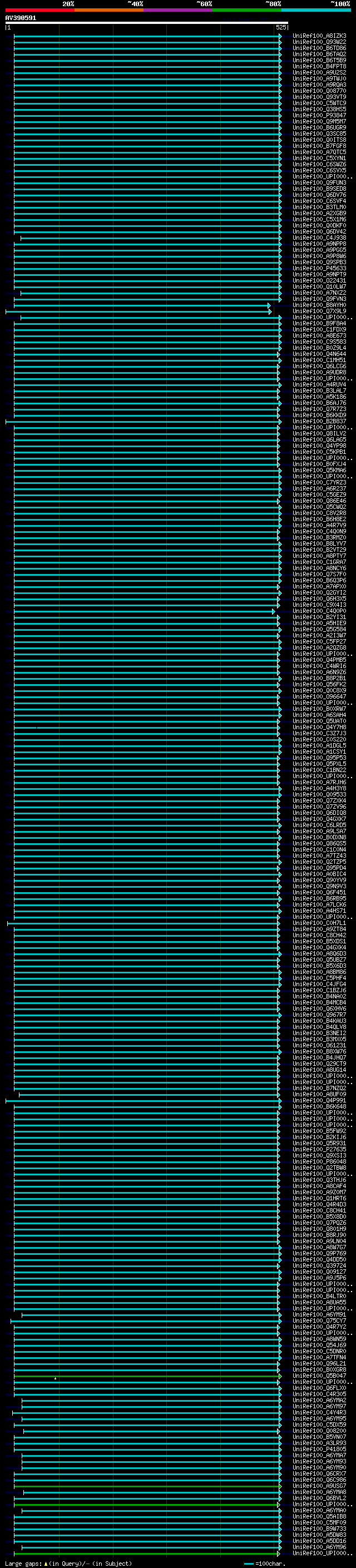Select hit label UniRef100_B2YI31
The image size is (356, 1568).
(319, 617)
